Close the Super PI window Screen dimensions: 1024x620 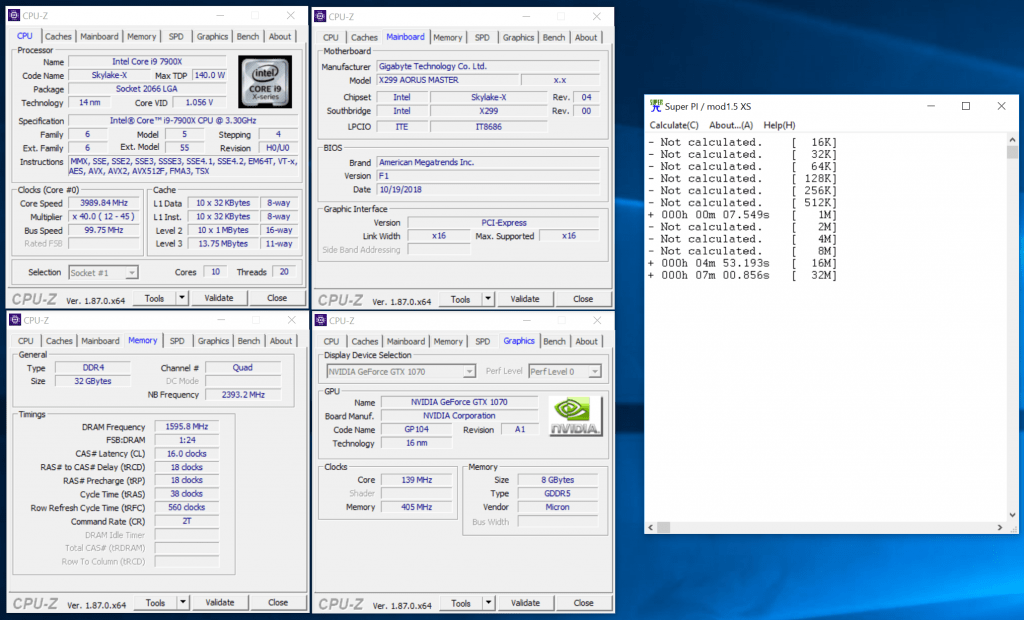(x=1001, y=106)
